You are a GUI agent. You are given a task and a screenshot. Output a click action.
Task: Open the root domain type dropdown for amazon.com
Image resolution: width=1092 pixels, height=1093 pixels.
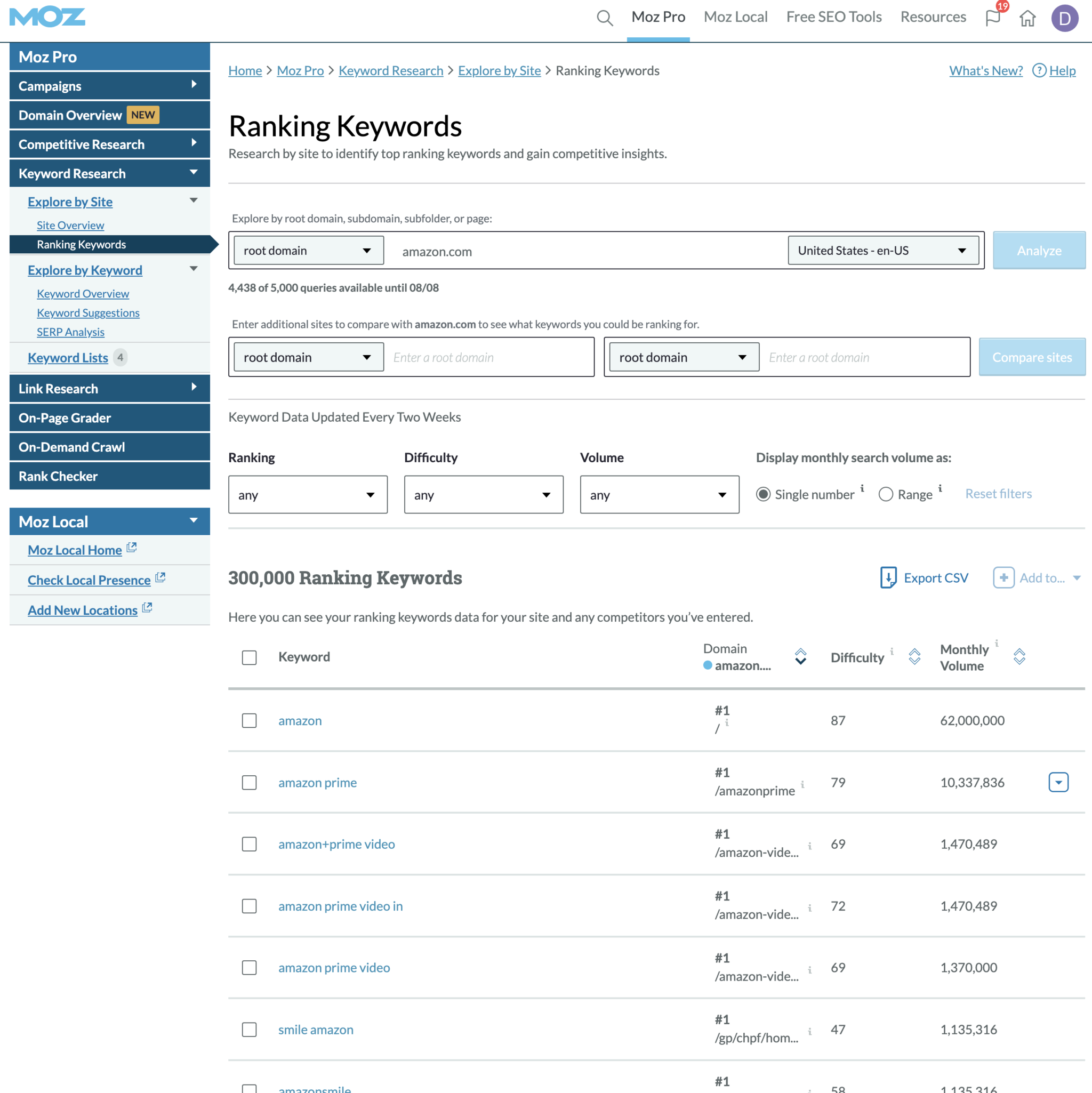(308, 251)
